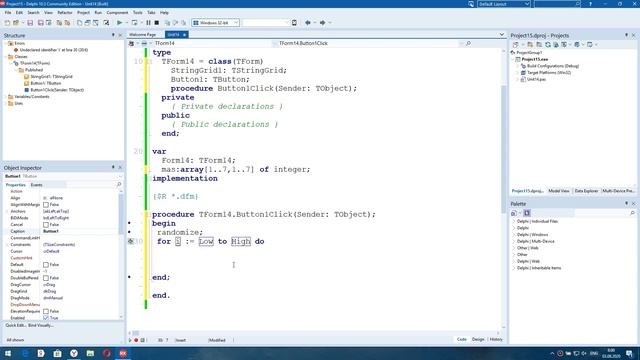
Task: Toggle the ElevationRequired checkbox
Action: [46, 311]
